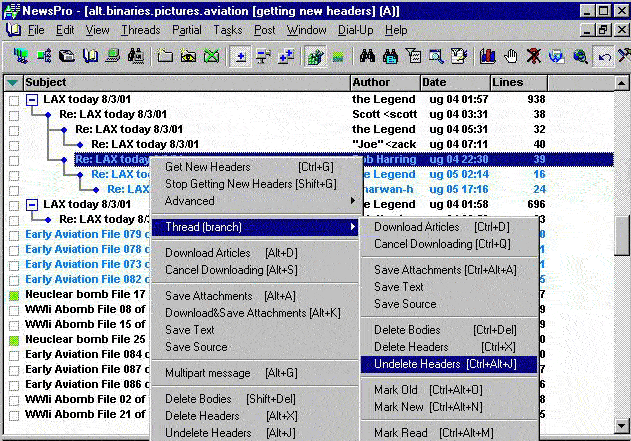Screen dimensions: 631x441
Task: Click the bar chart icon in toolbar
Action: pos(488,56)
